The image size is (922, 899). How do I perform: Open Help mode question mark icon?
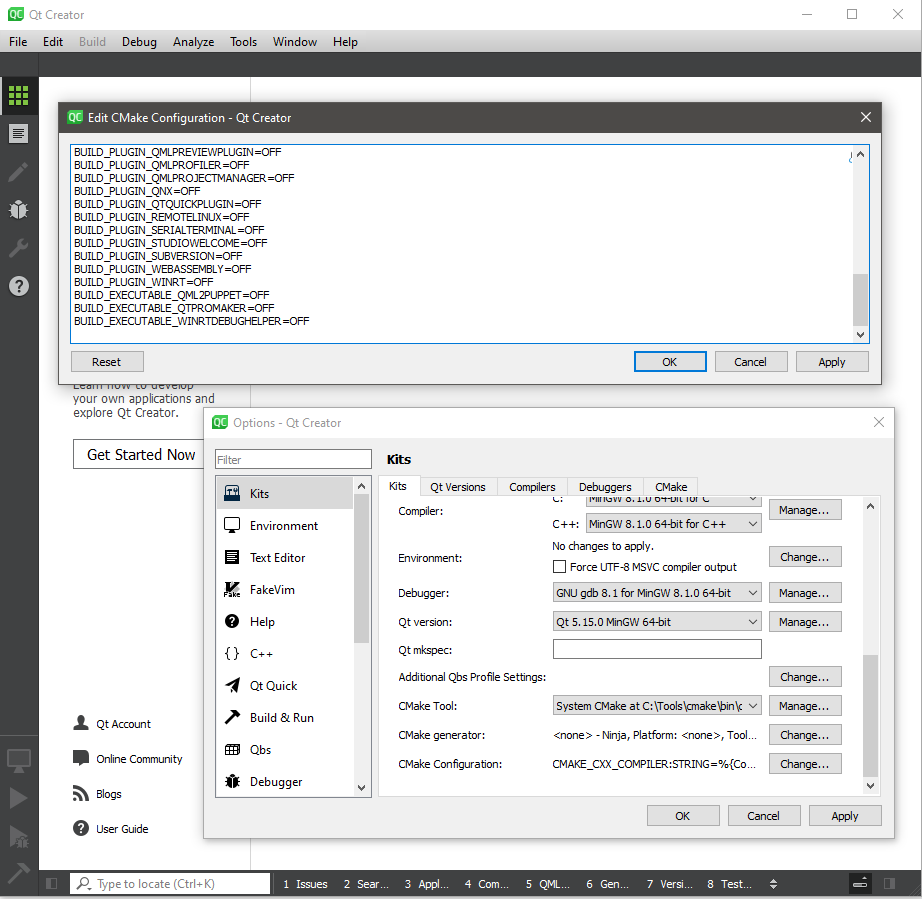click(18, 286)
